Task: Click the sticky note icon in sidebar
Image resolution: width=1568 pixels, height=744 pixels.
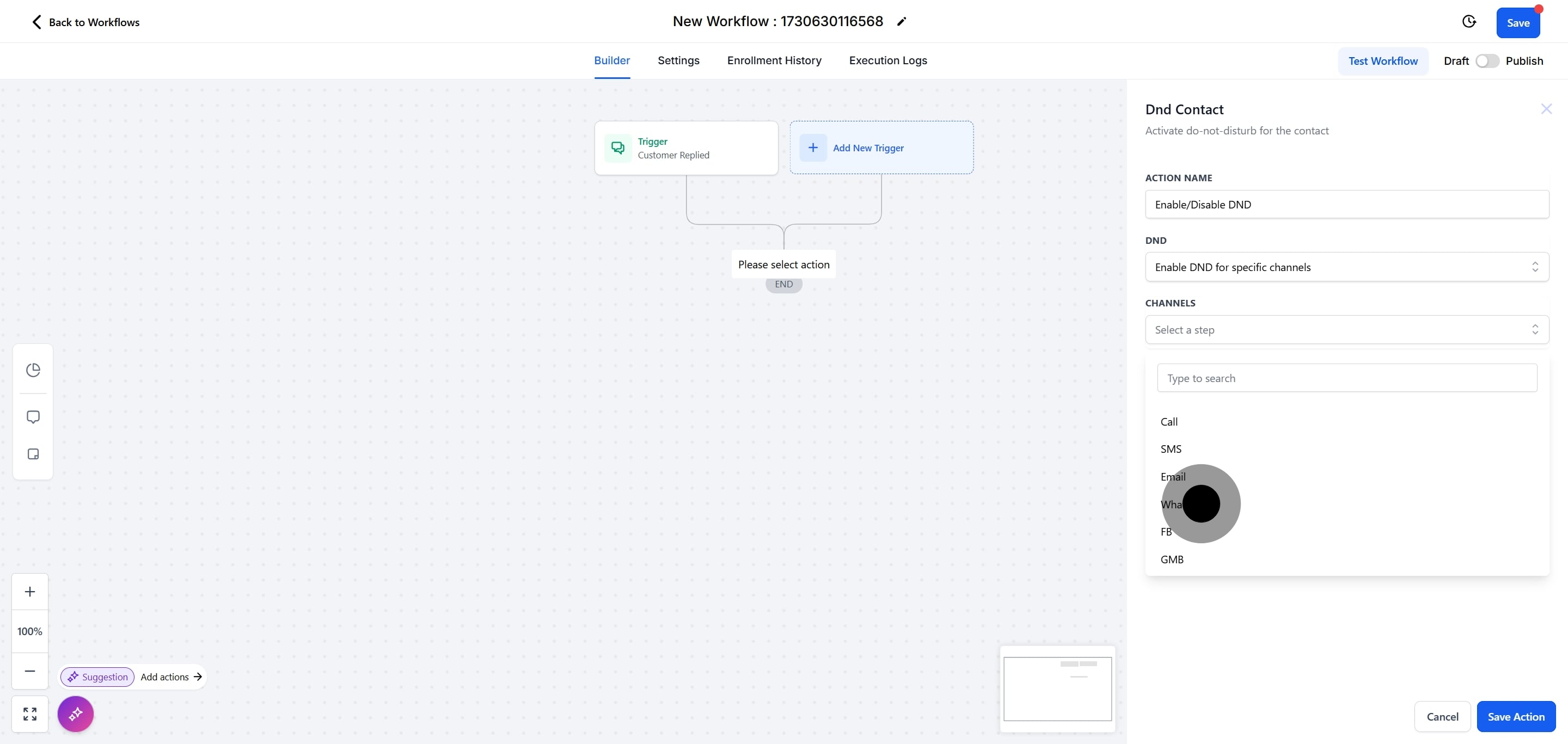Action: point(33,454)
